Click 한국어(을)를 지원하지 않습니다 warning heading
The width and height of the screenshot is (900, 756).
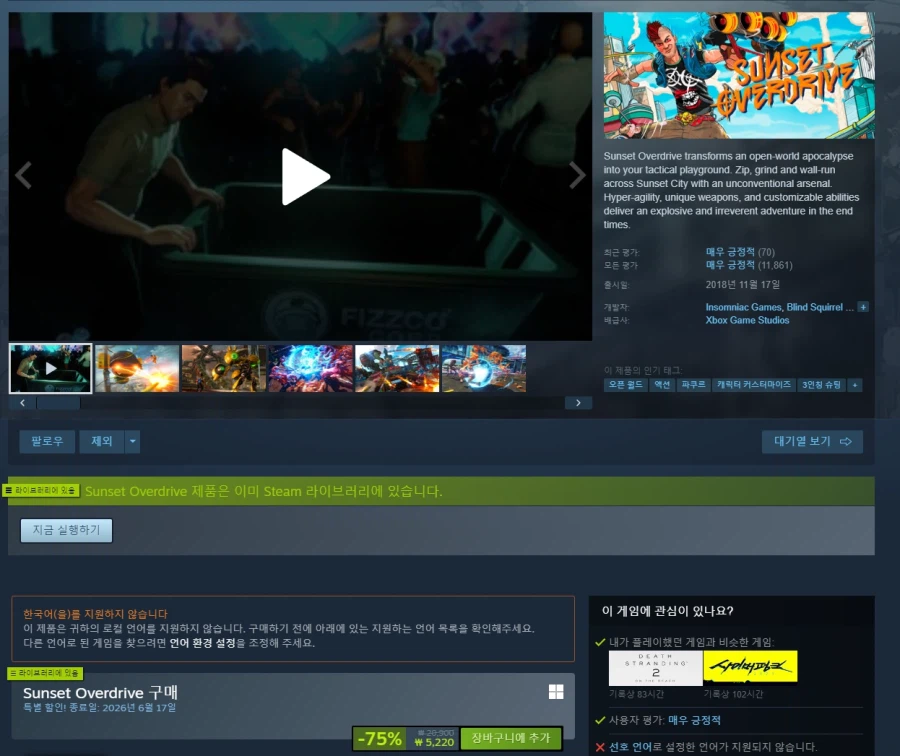pos(95,614)
